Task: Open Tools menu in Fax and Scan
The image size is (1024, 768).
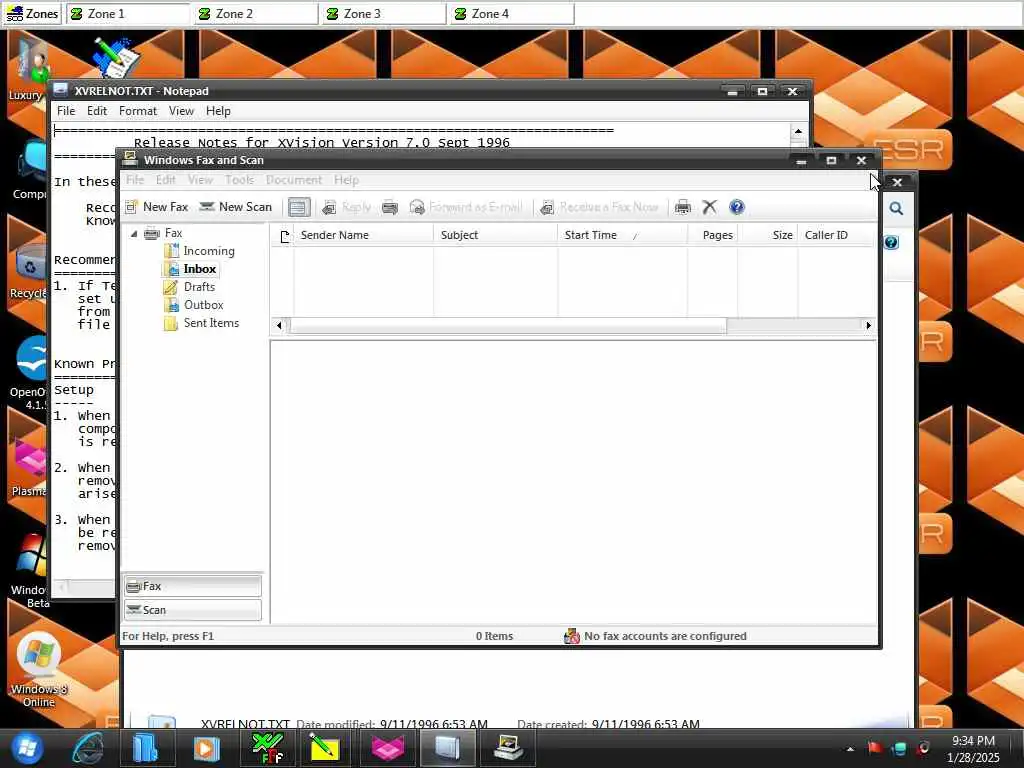Action: coord(239,180)
